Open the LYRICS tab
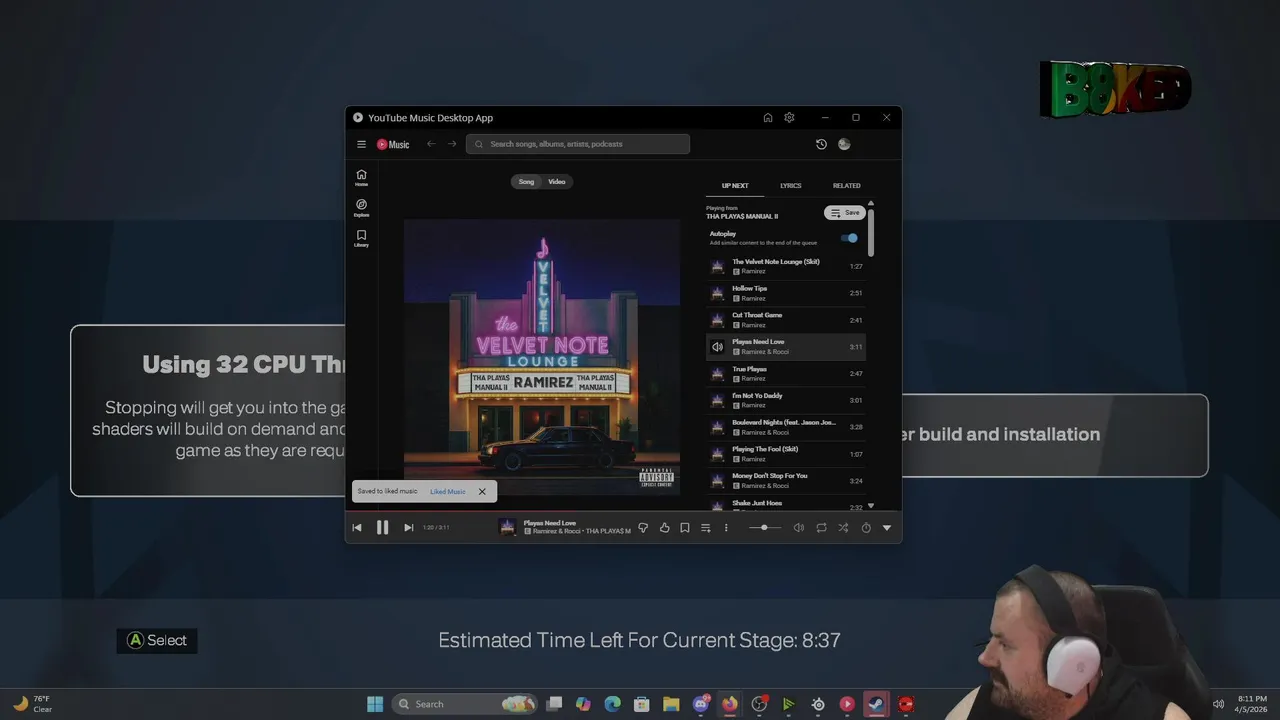 (x=791, y=185)
